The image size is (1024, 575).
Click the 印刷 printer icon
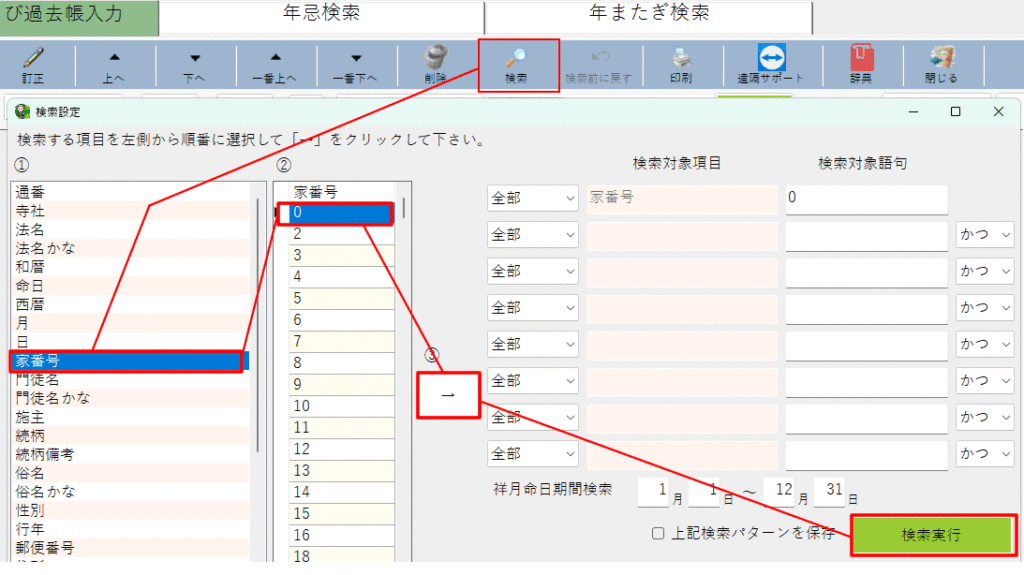[x=680, y=60]
